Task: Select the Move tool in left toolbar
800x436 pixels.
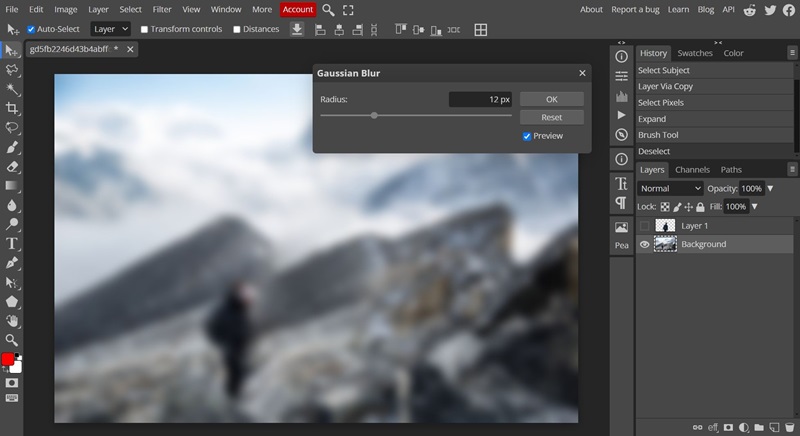Action: 11,50
